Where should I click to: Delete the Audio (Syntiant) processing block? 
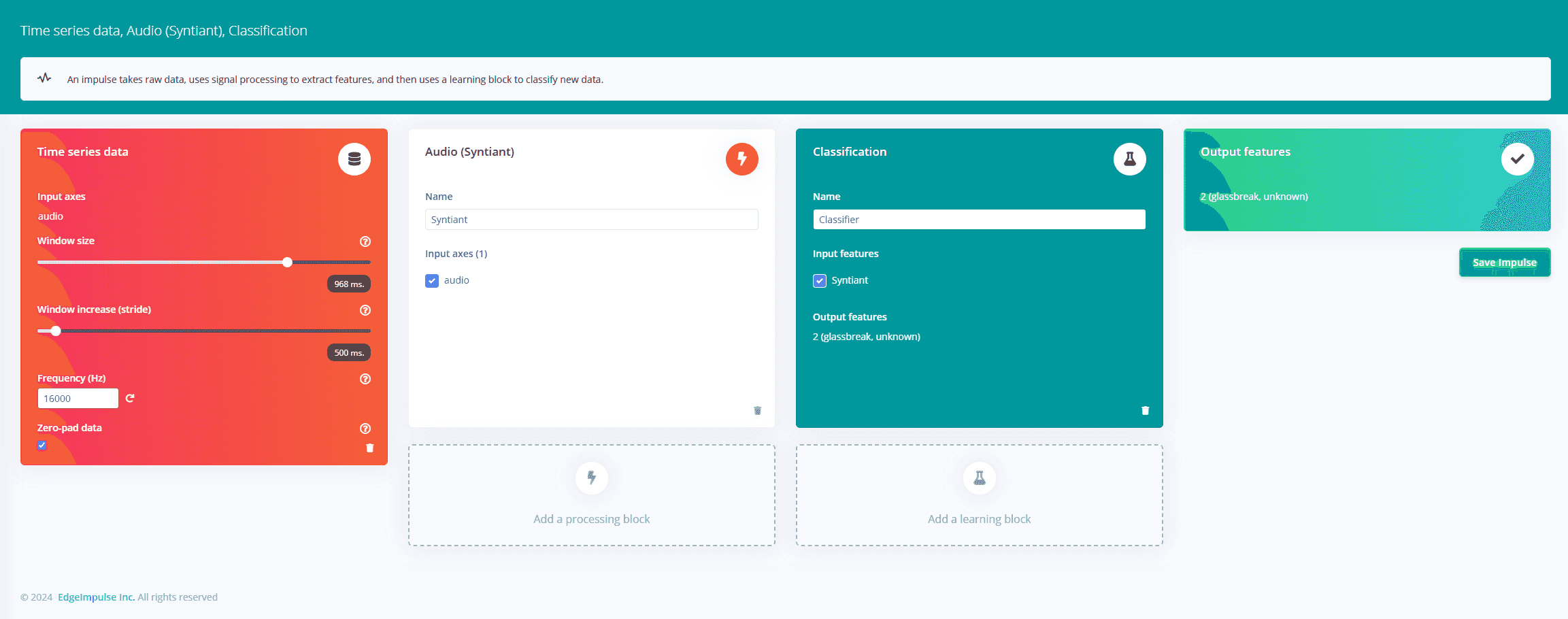757,410
